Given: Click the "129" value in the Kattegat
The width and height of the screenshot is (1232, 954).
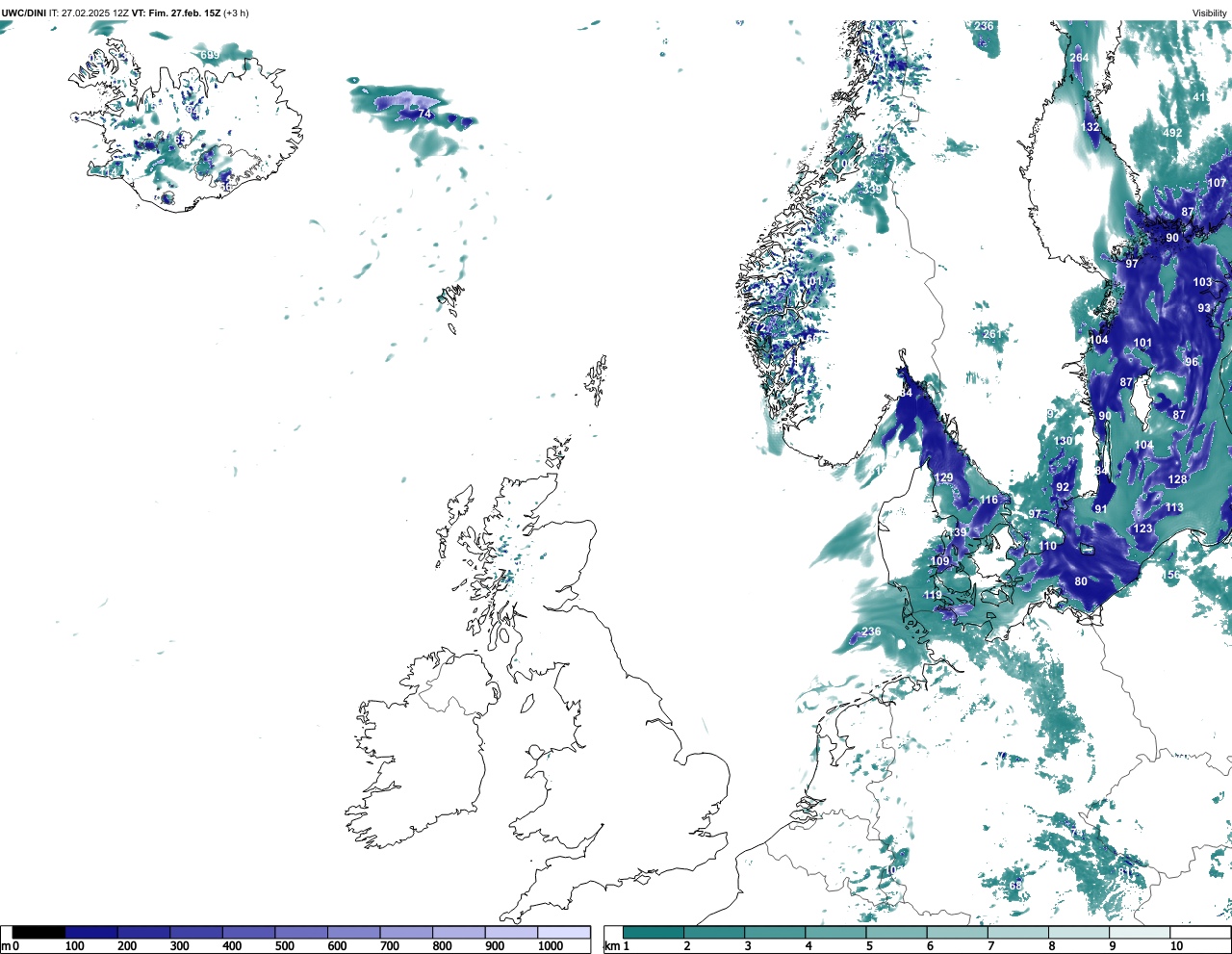Looking at the screenshot, I should (944, 477).
